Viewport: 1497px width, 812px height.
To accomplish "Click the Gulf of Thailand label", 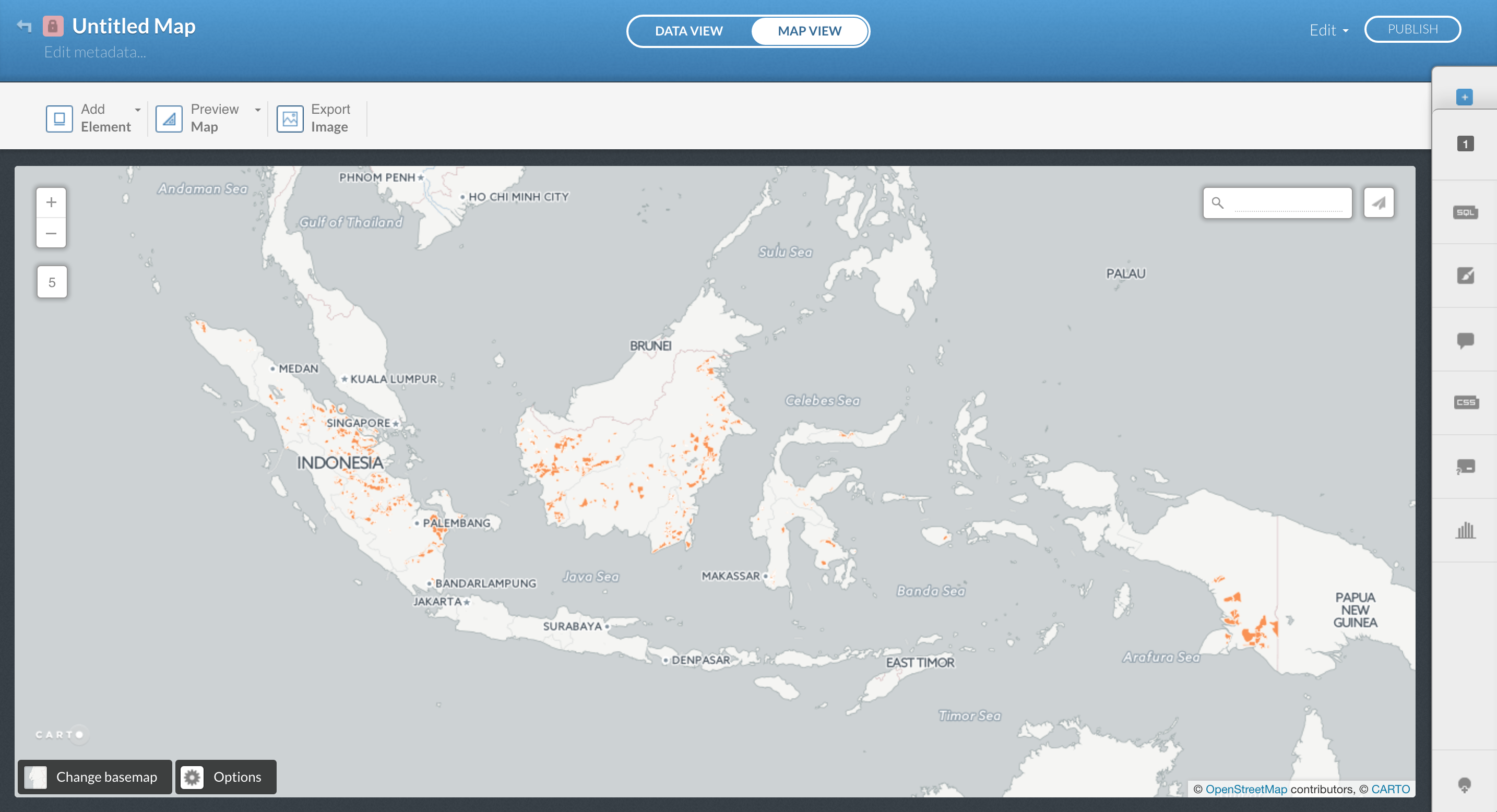I will tap(350, 222).
